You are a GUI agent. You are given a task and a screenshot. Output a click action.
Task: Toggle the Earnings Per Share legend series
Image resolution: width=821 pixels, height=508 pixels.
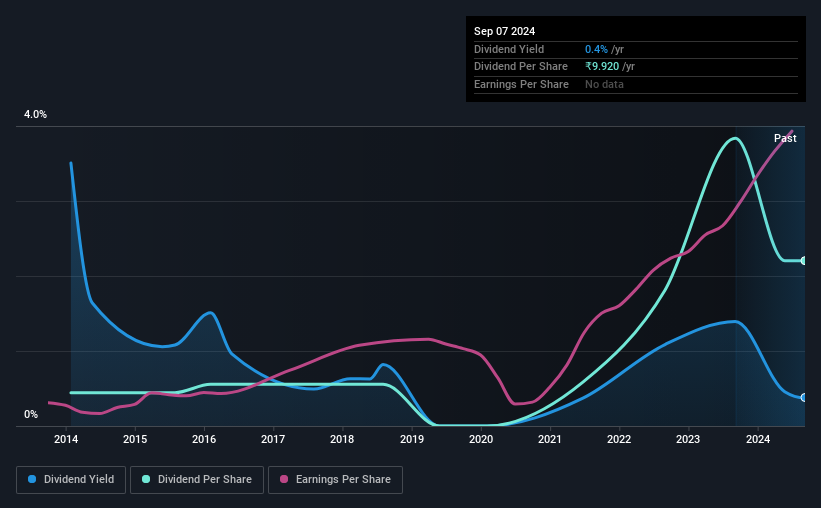tap(335, 480)
